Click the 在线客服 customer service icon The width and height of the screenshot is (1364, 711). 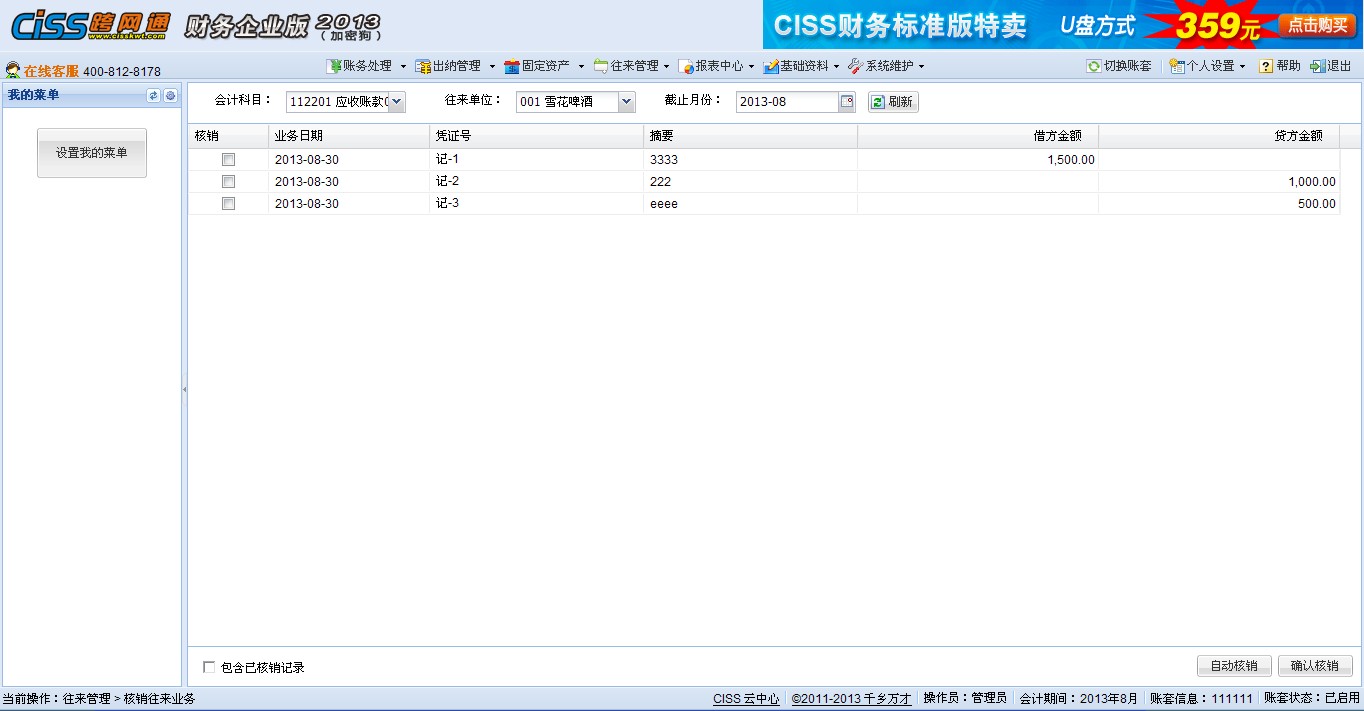pyautogui.click(x=12, y=71)
